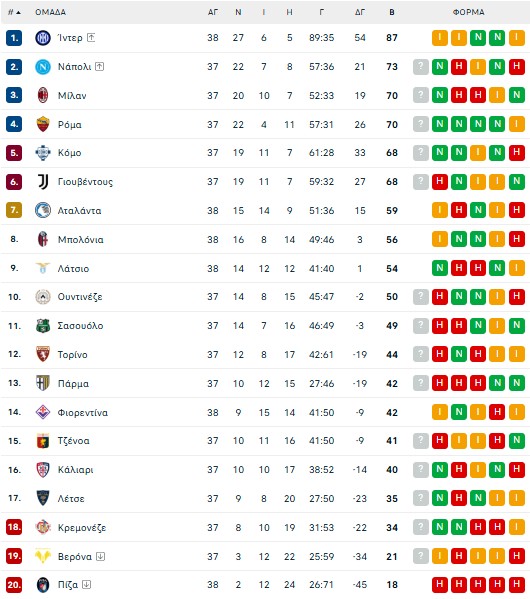Screen dimensions: 530x599
Task: Sort standings by the B points header
Action: tap(392, 12)
